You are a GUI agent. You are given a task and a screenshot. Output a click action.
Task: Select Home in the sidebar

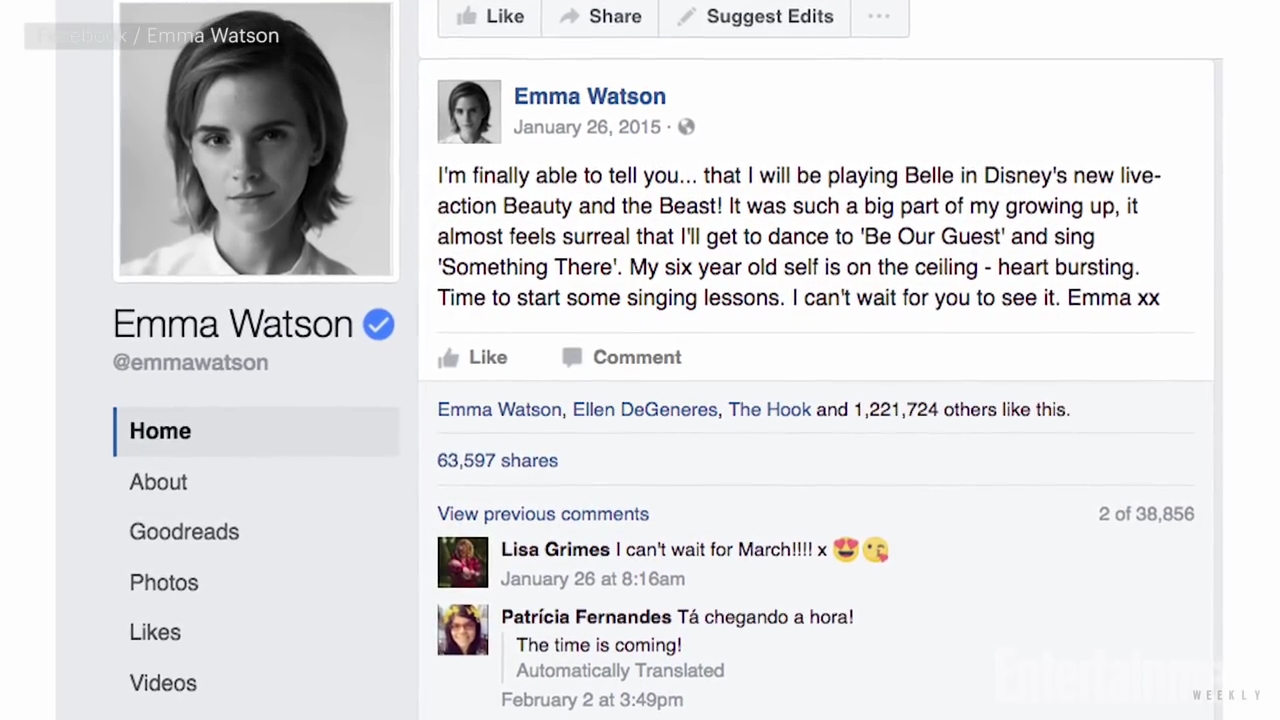[160, 431]
